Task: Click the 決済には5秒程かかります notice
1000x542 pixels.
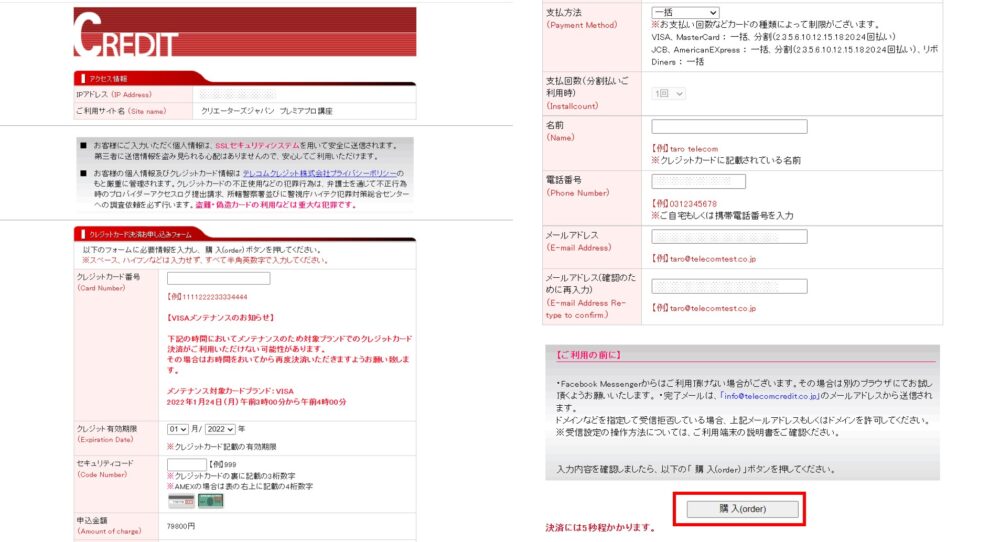Action: click(x=600, y=527)
